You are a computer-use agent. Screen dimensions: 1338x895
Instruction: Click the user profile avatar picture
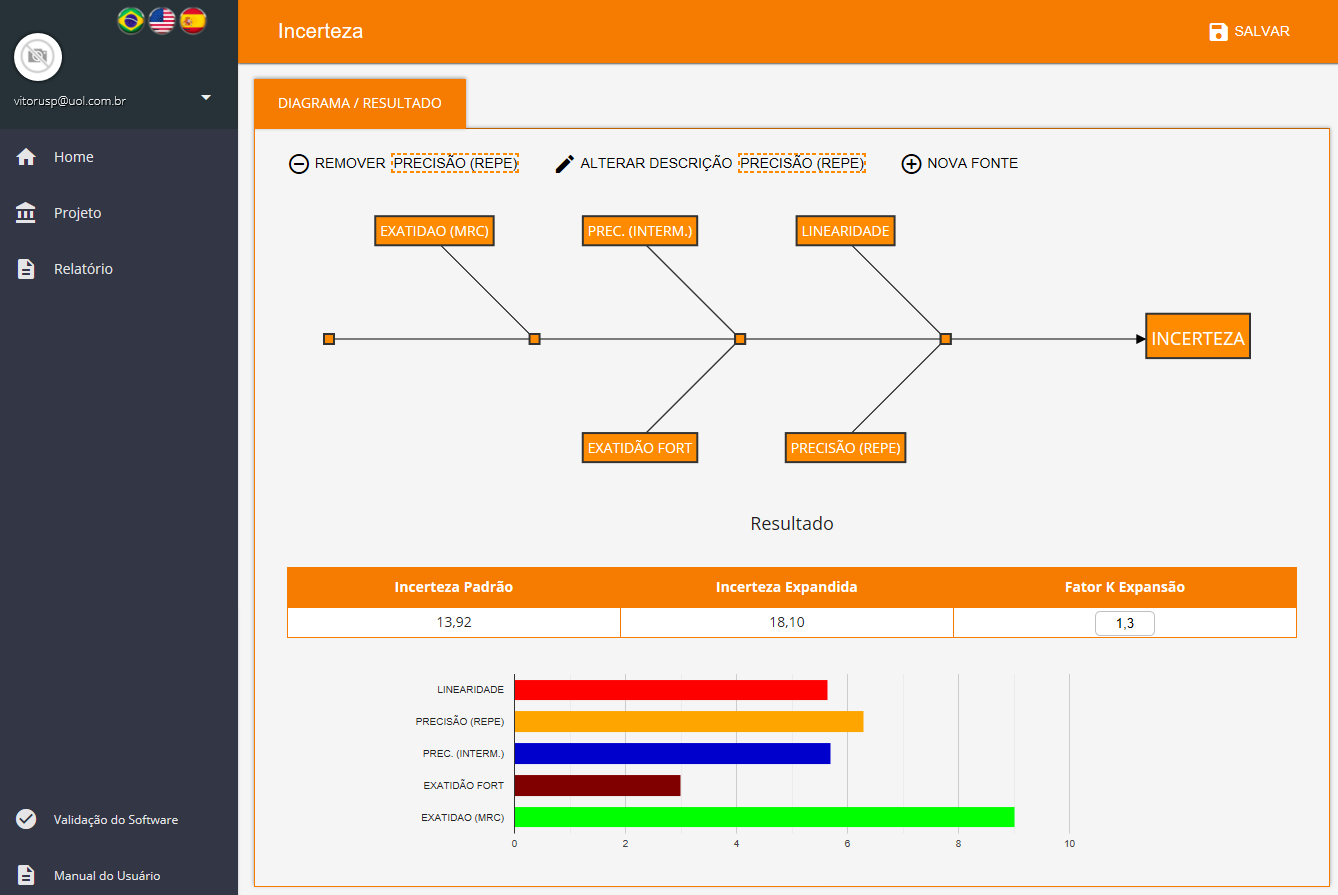(38, 57)
